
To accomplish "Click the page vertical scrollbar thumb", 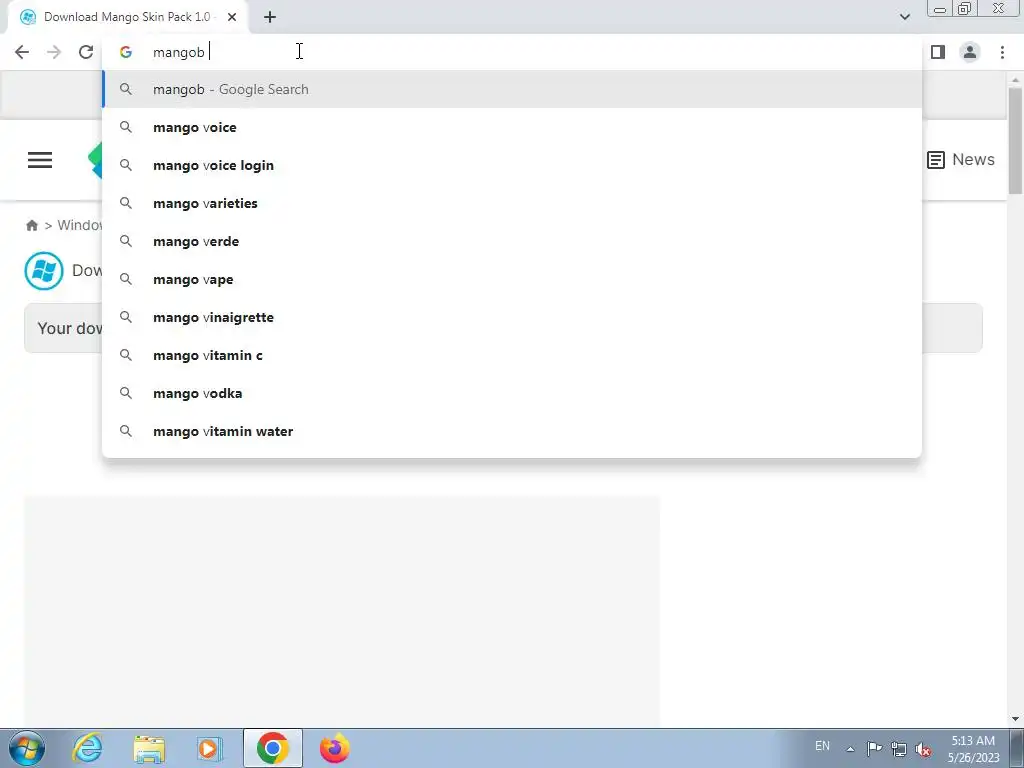I will pos(1015,140).
